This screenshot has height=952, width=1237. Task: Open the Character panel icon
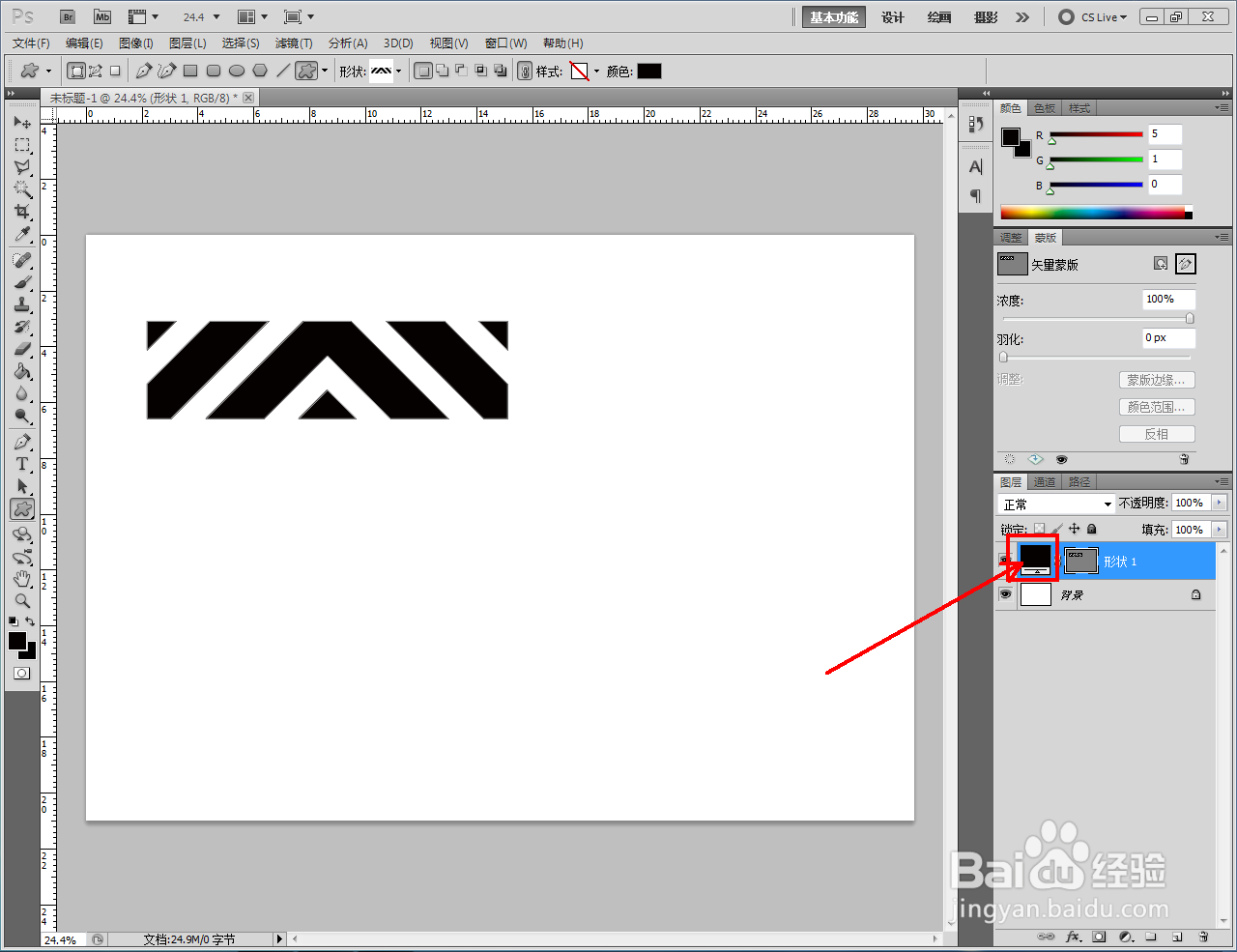[x=975, y=167]
